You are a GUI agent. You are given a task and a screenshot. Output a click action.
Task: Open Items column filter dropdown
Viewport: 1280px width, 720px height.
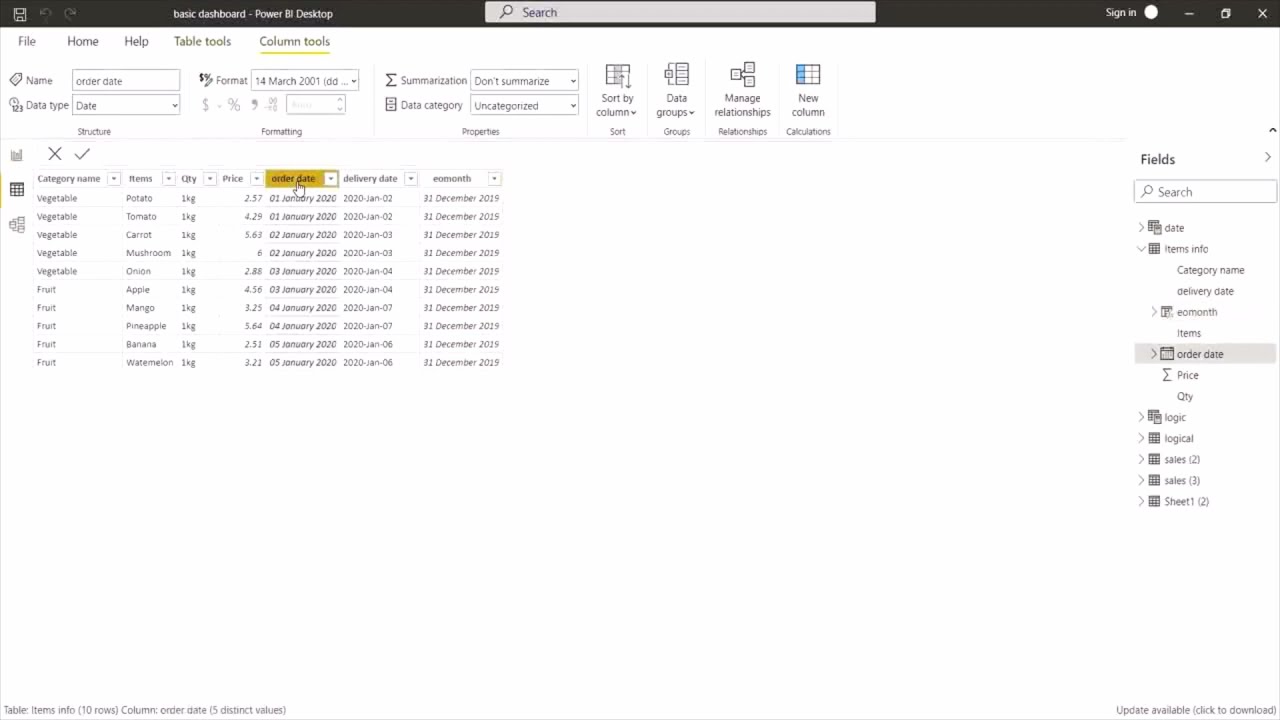(168, 179)
